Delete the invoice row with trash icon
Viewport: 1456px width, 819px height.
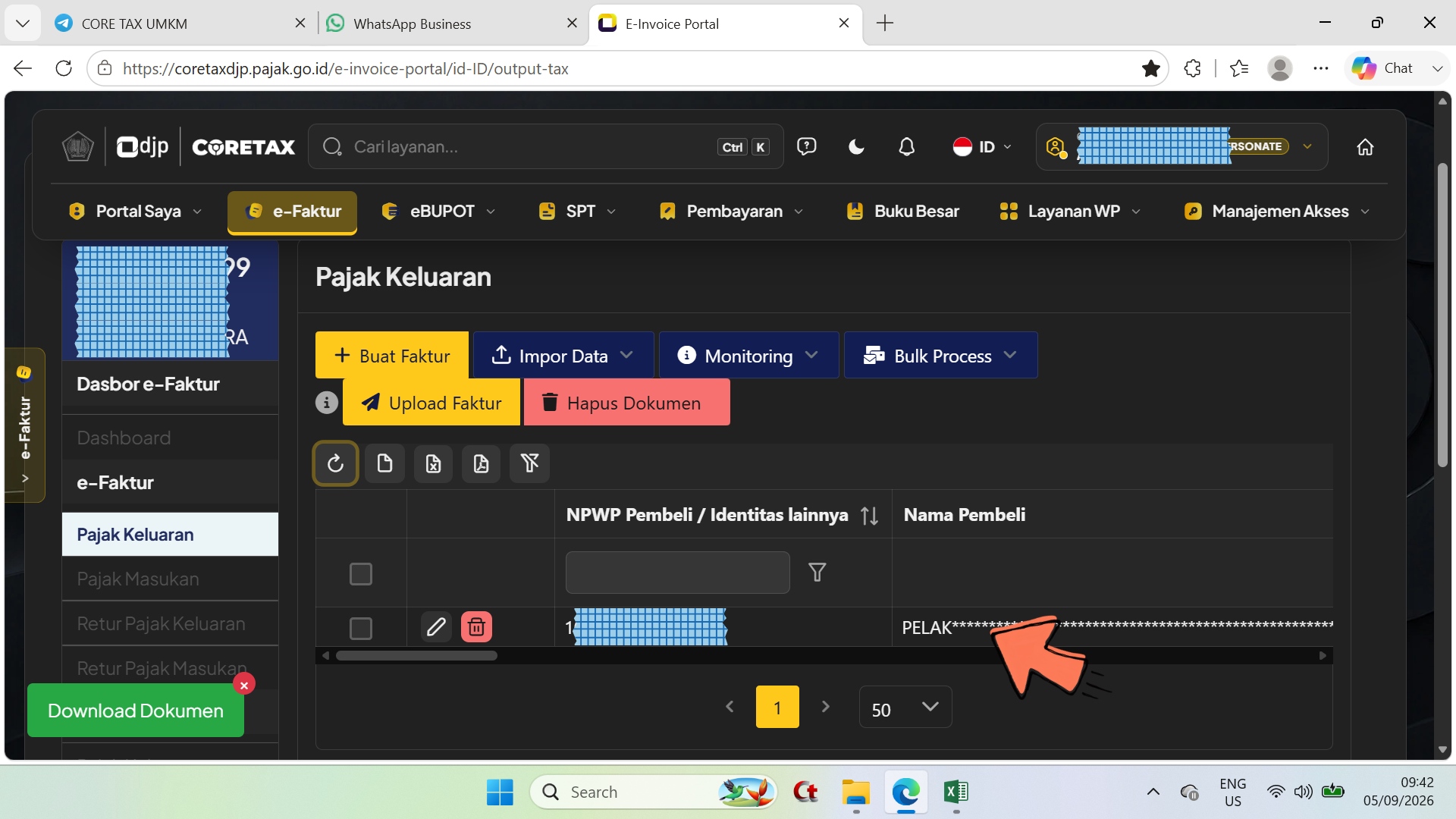pos(476,627)
